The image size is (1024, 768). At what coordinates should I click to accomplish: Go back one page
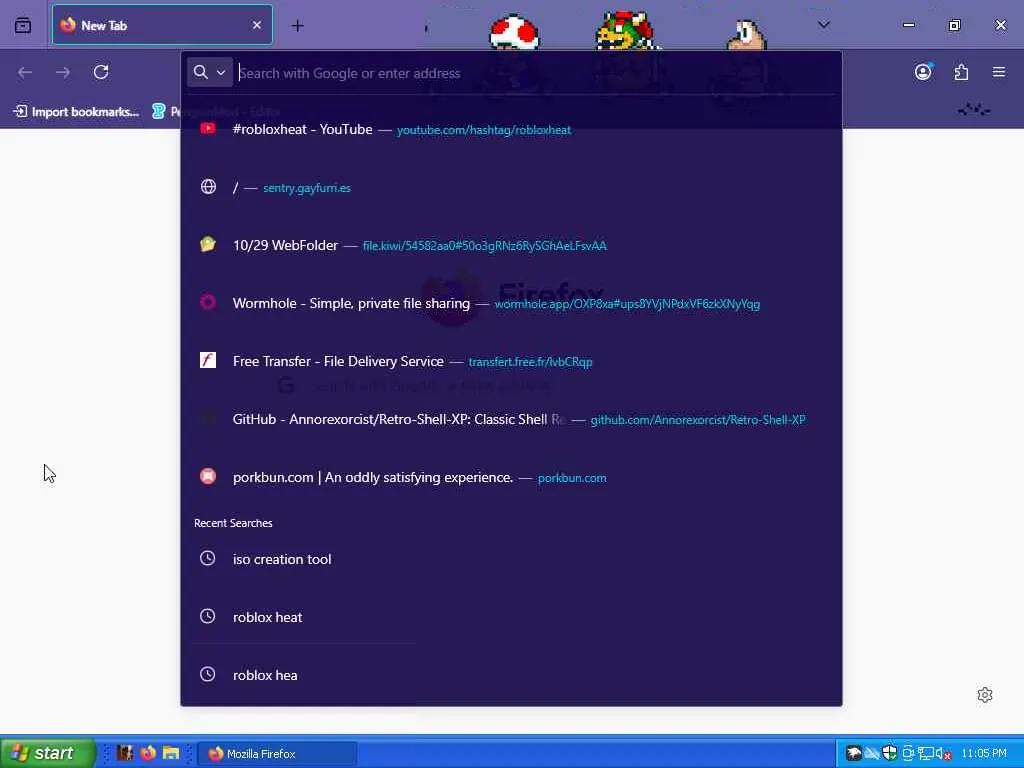click(25, 72)
